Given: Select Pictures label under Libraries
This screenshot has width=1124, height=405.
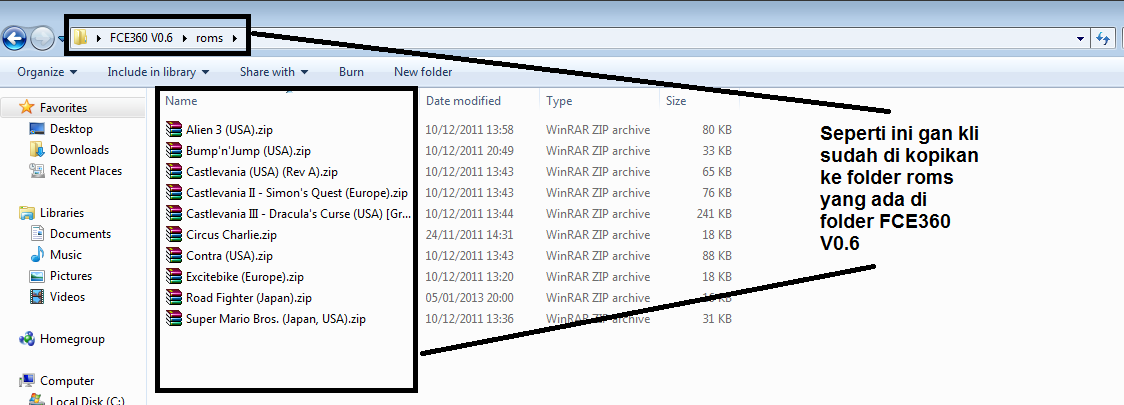Looking at the screenshot, I should (x=71, y=276).
